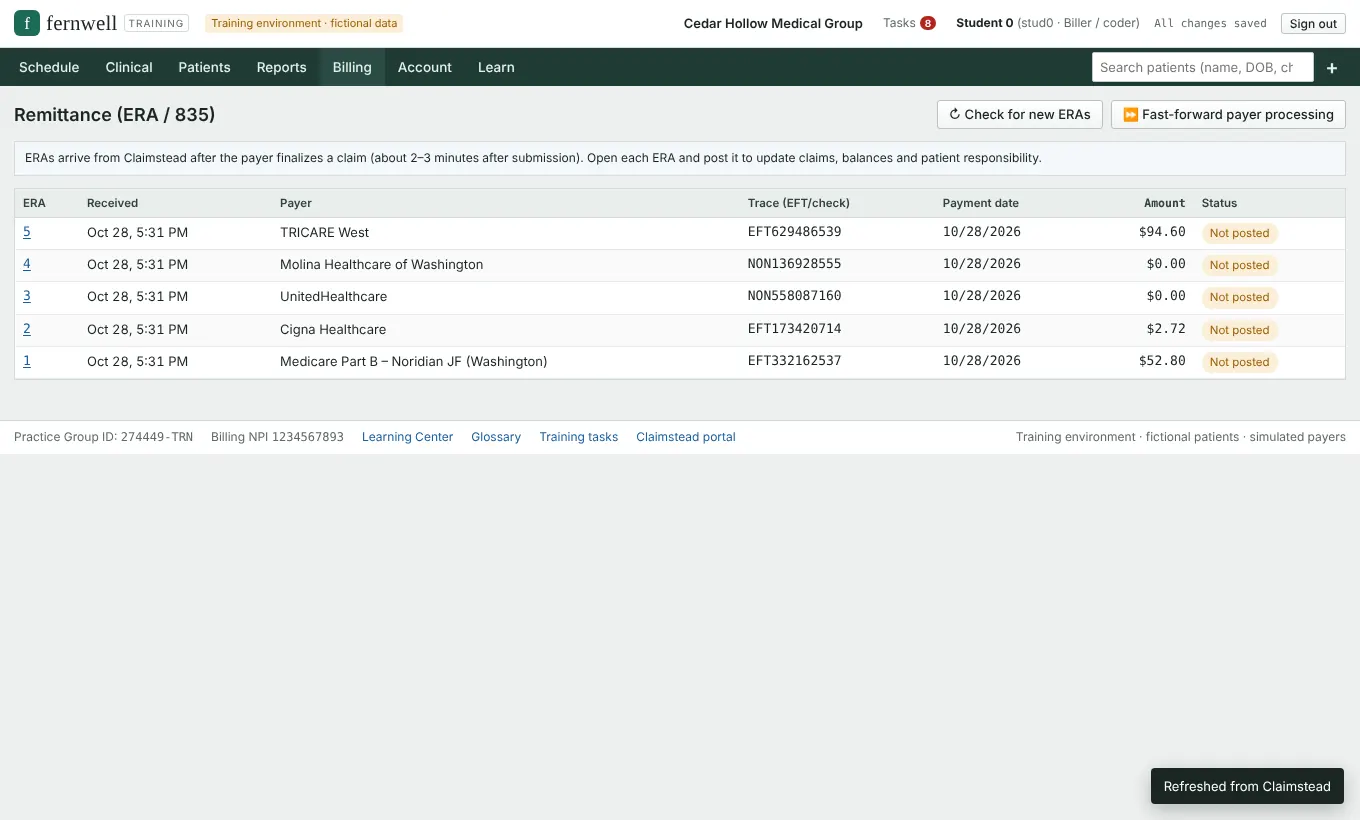Click the Refreshed from Claimstead notification
1360x820 pixels.
point(1247,786)
